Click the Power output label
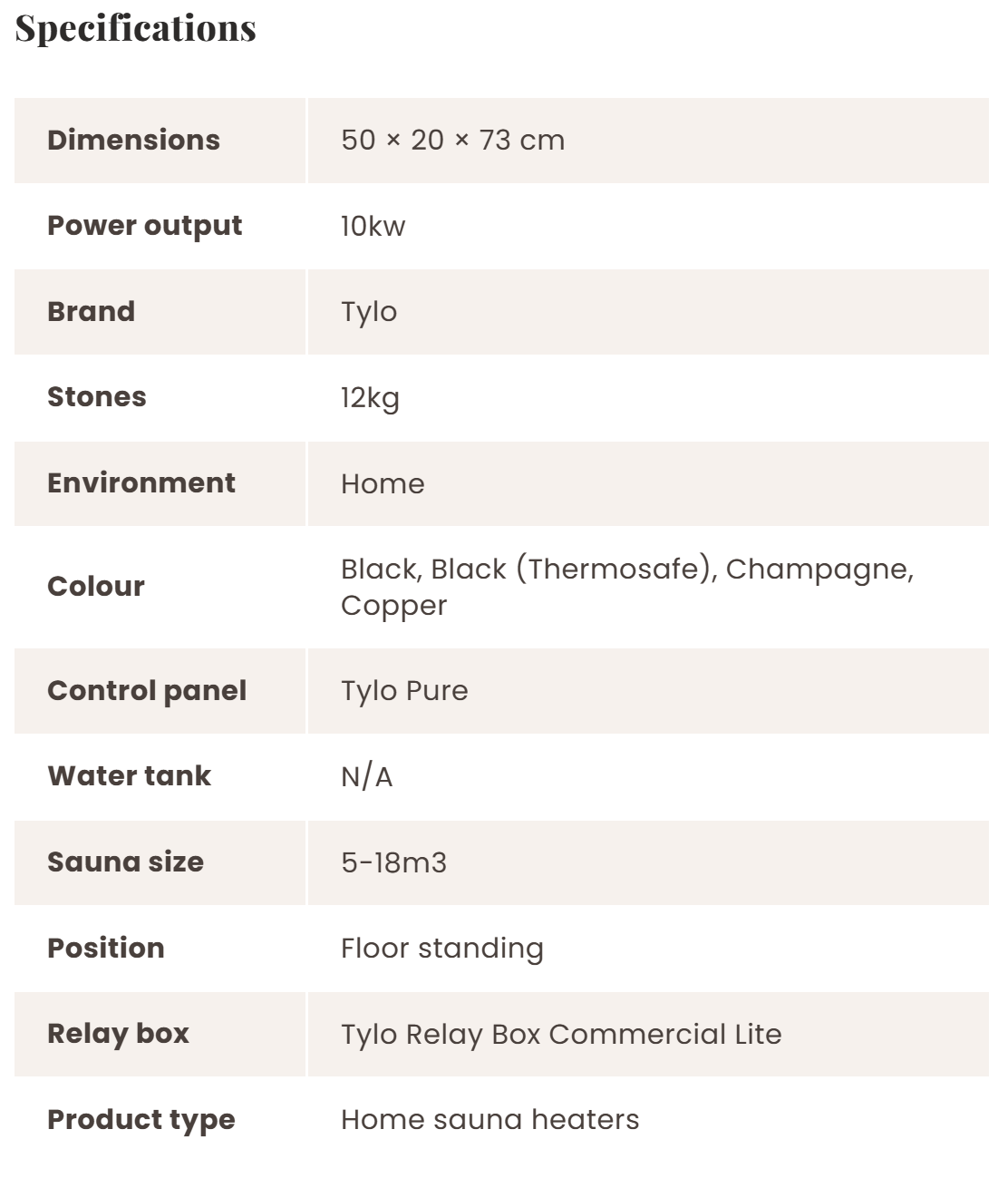This screenshot has height=1178, width=1008. tap(144, 226)
